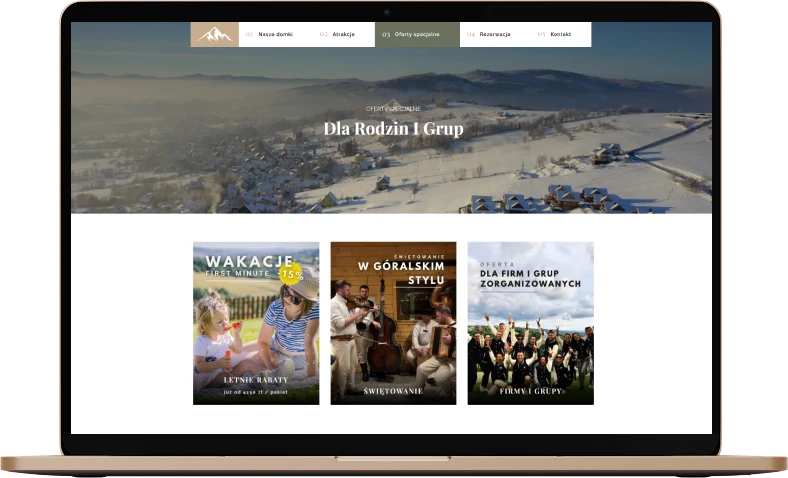Go to the Atrakcje page
Image resolution: width=788 pixels, height=478 pixels.
(x=343, y=35)
